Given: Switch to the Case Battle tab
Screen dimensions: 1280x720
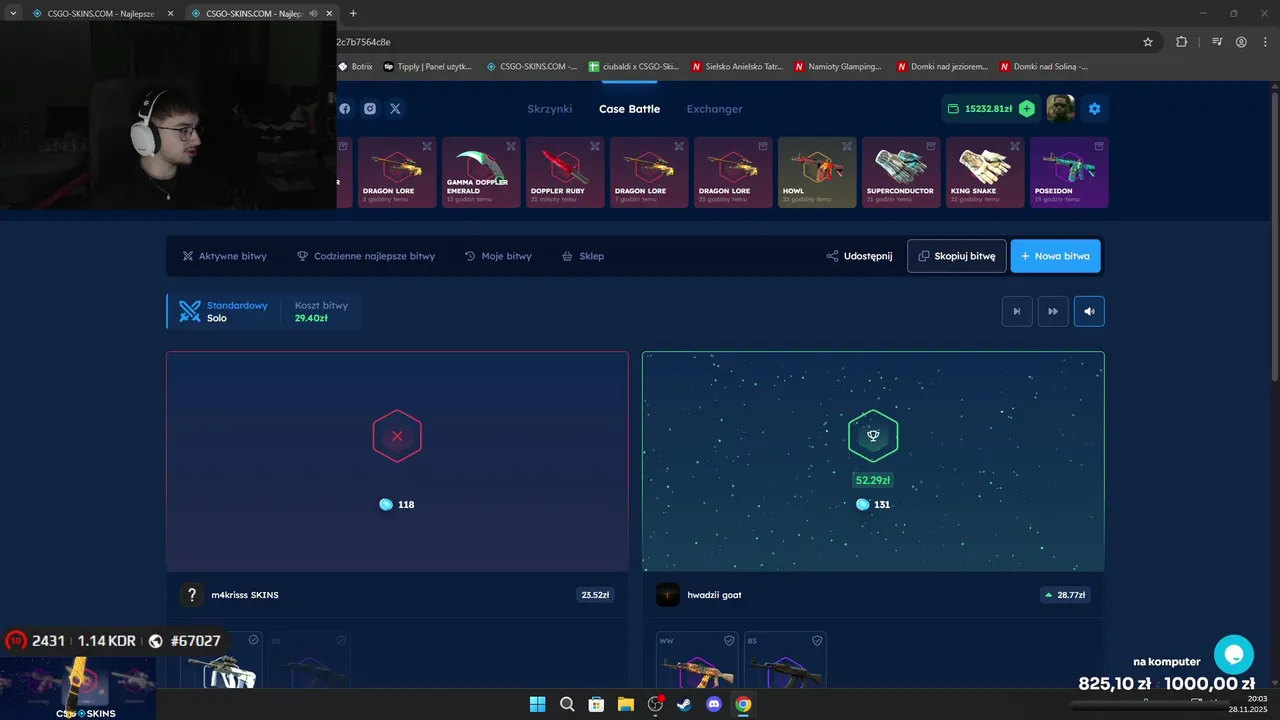Looking at the screenshot, I should [x=629, y=109].
